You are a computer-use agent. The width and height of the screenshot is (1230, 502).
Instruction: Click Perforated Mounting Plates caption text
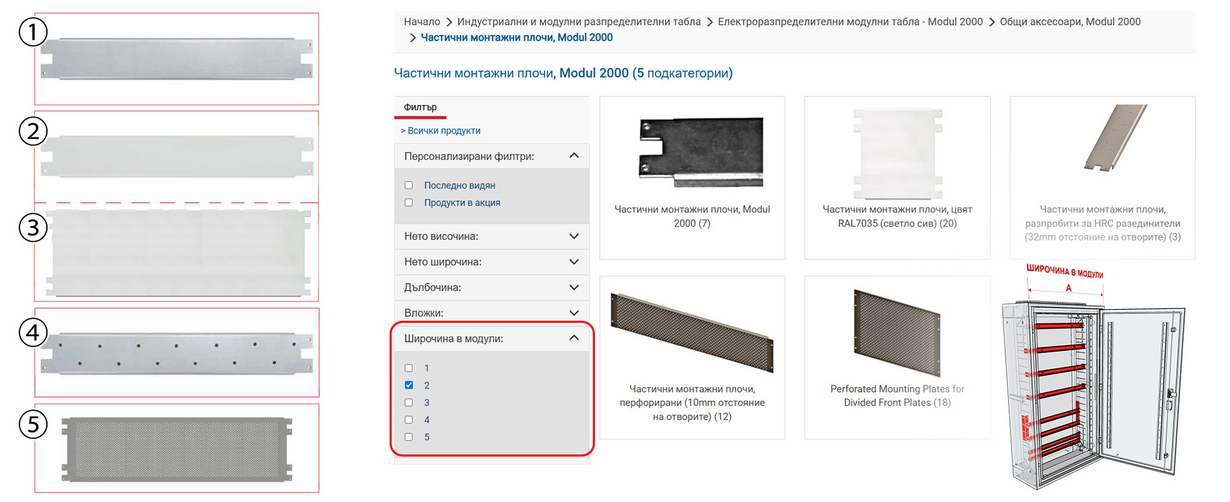(x=897, y=395)
